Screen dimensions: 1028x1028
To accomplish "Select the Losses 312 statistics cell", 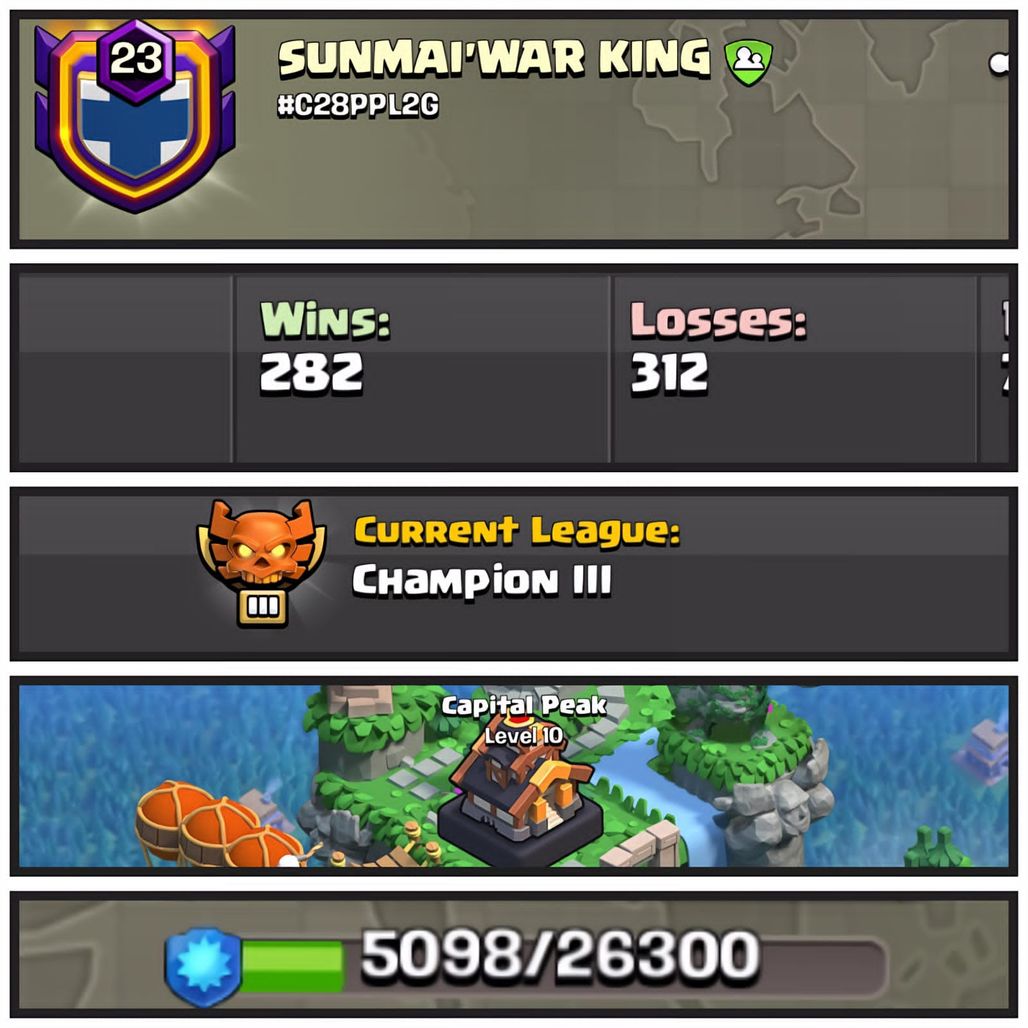I will tap(795, 368).
